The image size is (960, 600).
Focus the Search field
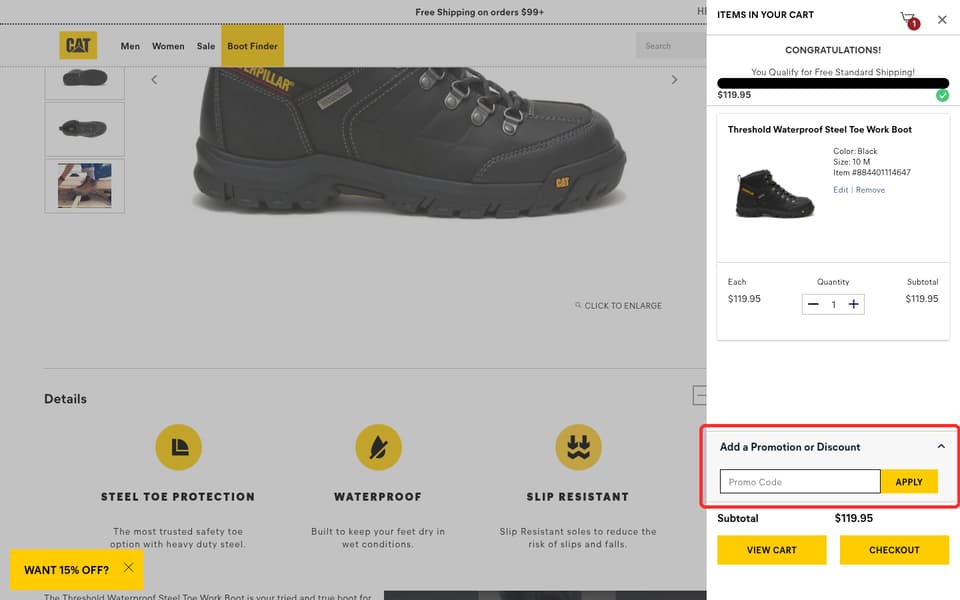click(x=671, y=46)
